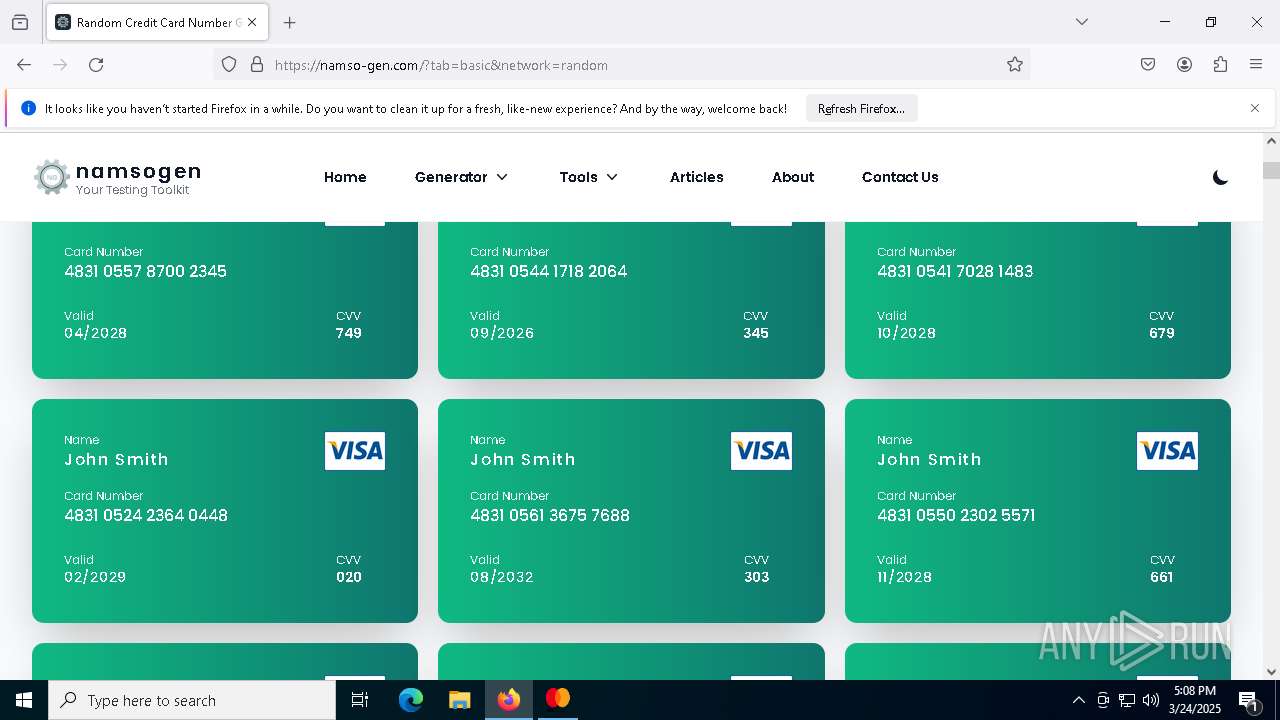
Task: Show hidden system tray icons
Action: pyautogui.click(x=1078, y=700)
